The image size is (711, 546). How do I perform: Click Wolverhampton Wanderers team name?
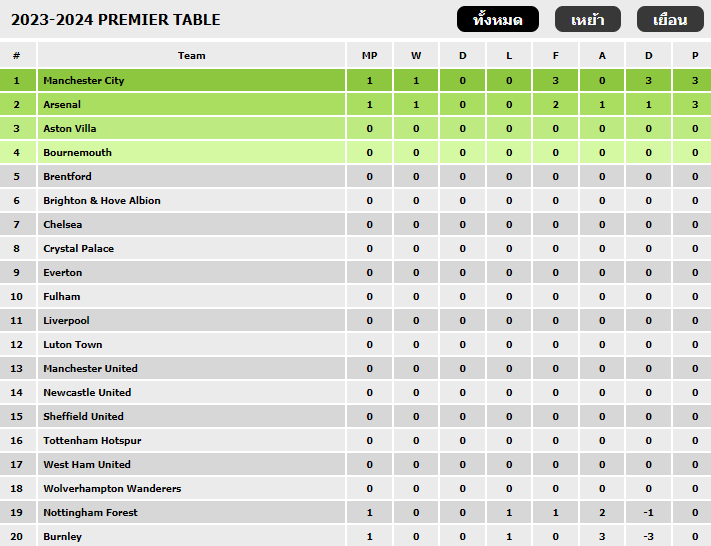112,489
